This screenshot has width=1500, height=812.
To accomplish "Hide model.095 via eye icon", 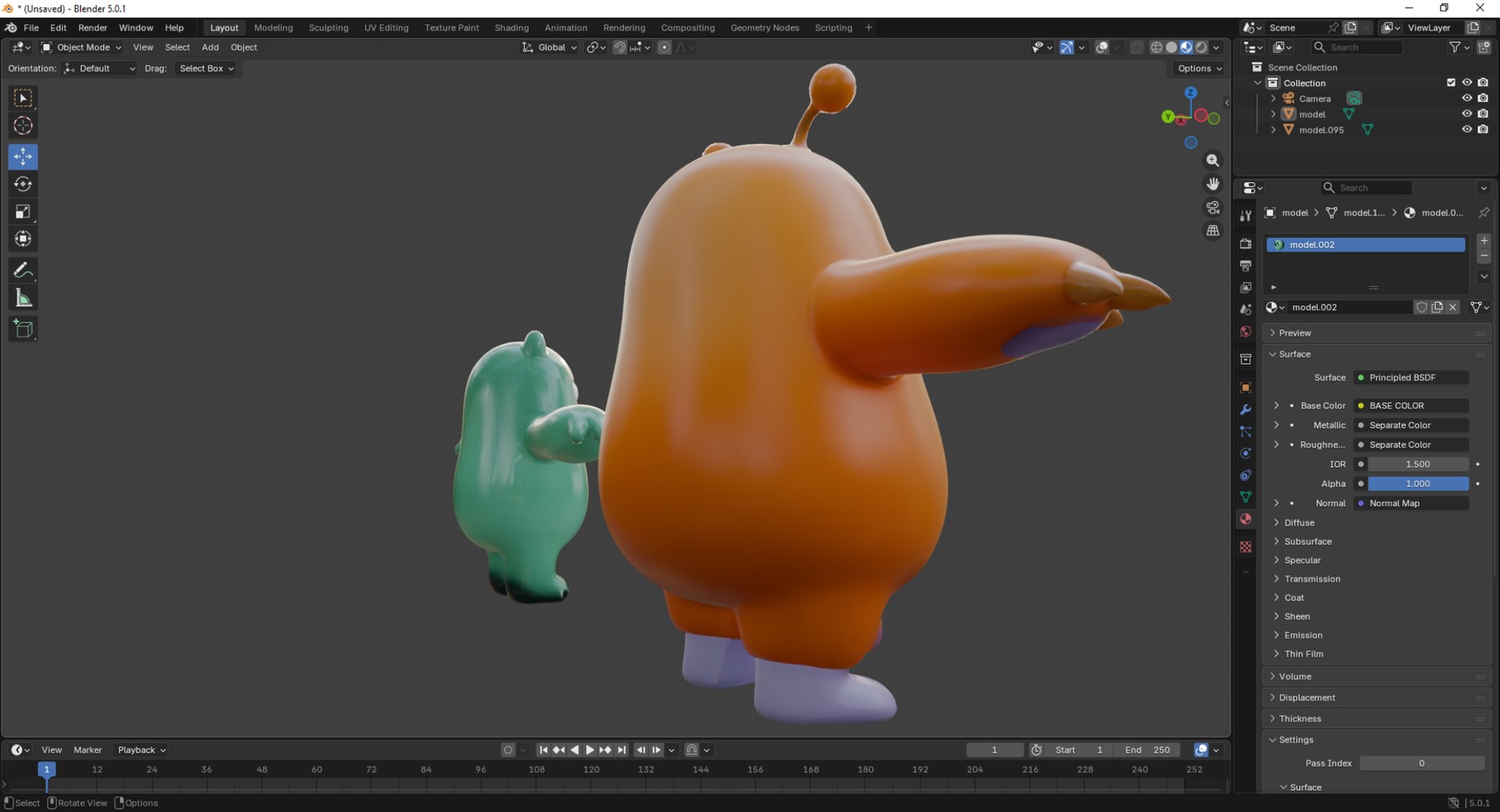I will pyautogui.click(x=1466, y=130).
